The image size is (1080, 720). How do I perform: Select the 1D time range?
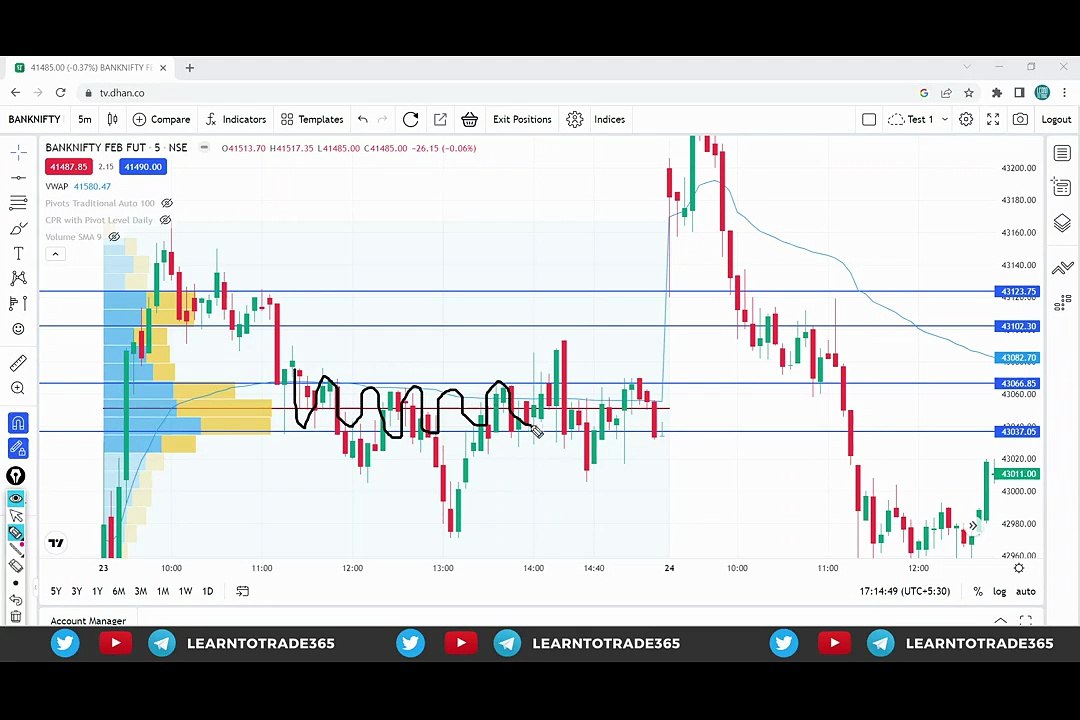(207, 591)
